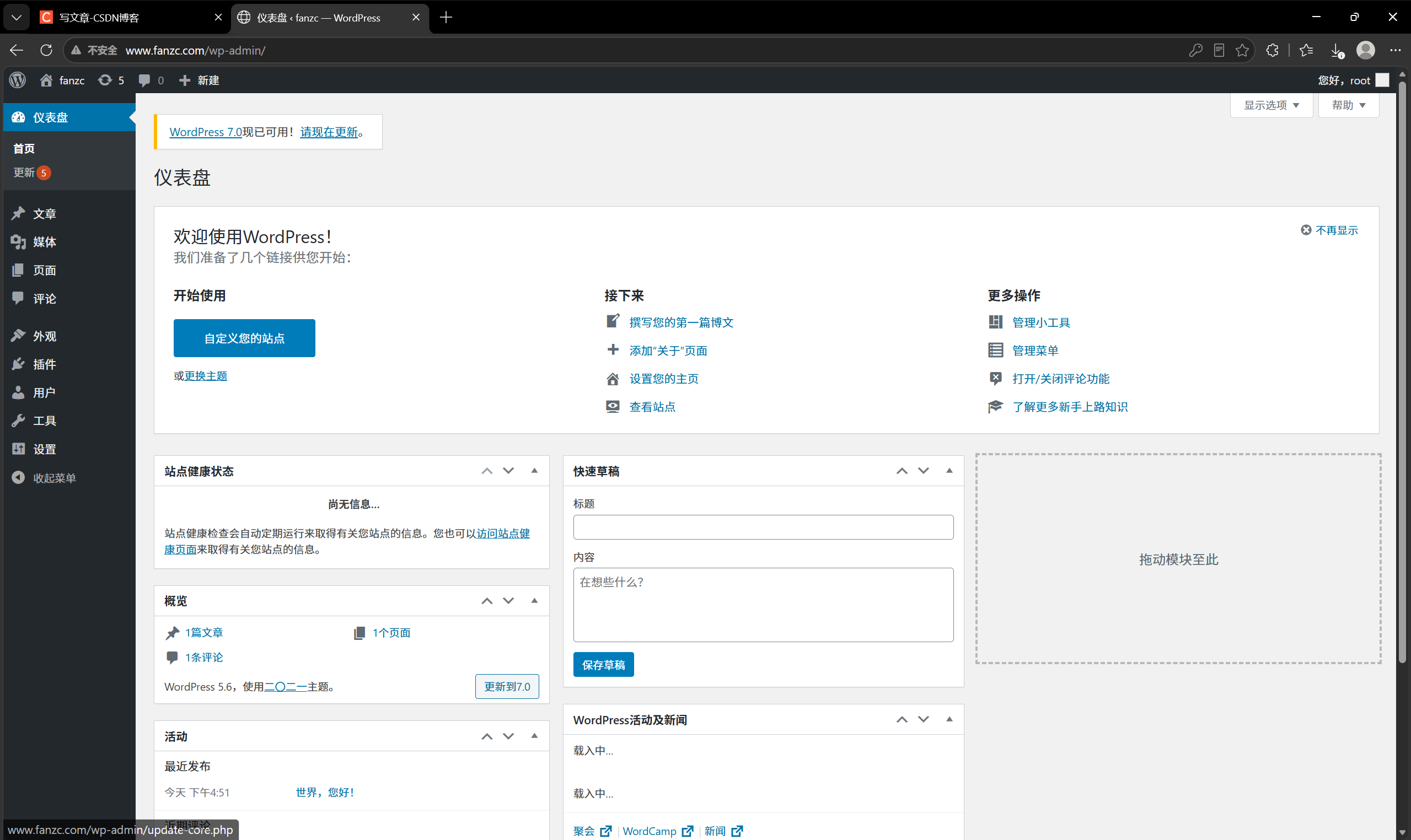Click 了解更多新手上路知识 link
The image size is (1411, 840).
tap(1070, 406)
